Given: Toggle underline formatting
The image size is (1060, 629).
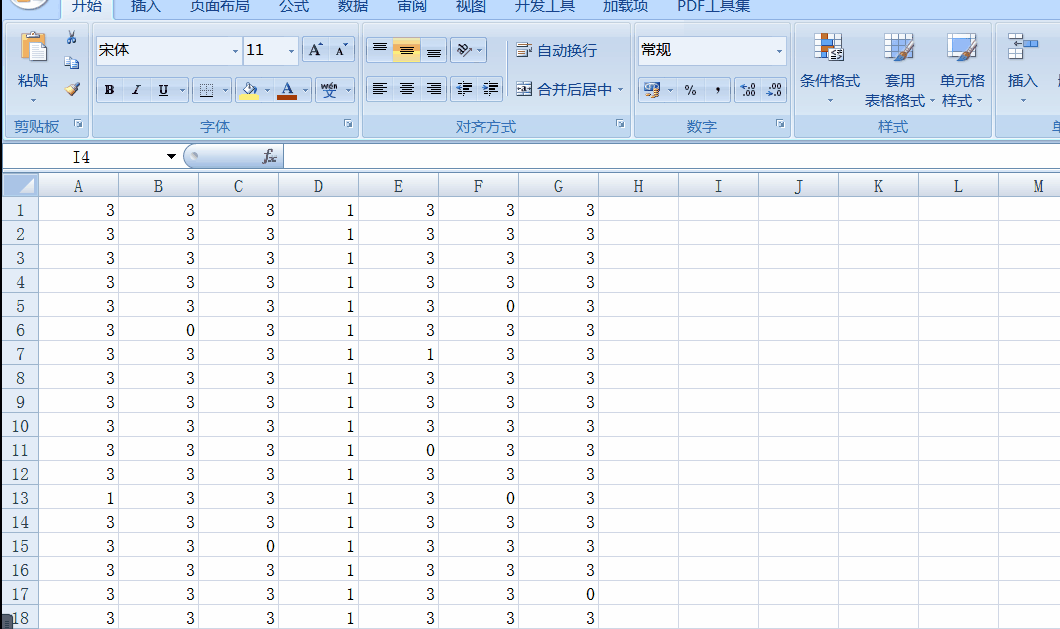Looking at the screenshot, I should (x=163, y=89).
